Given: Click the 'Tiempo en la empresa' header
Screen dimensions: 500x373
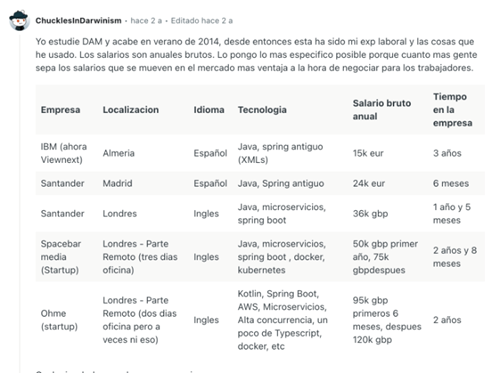Looking at the screenshot, I should (x=452, y=110).
